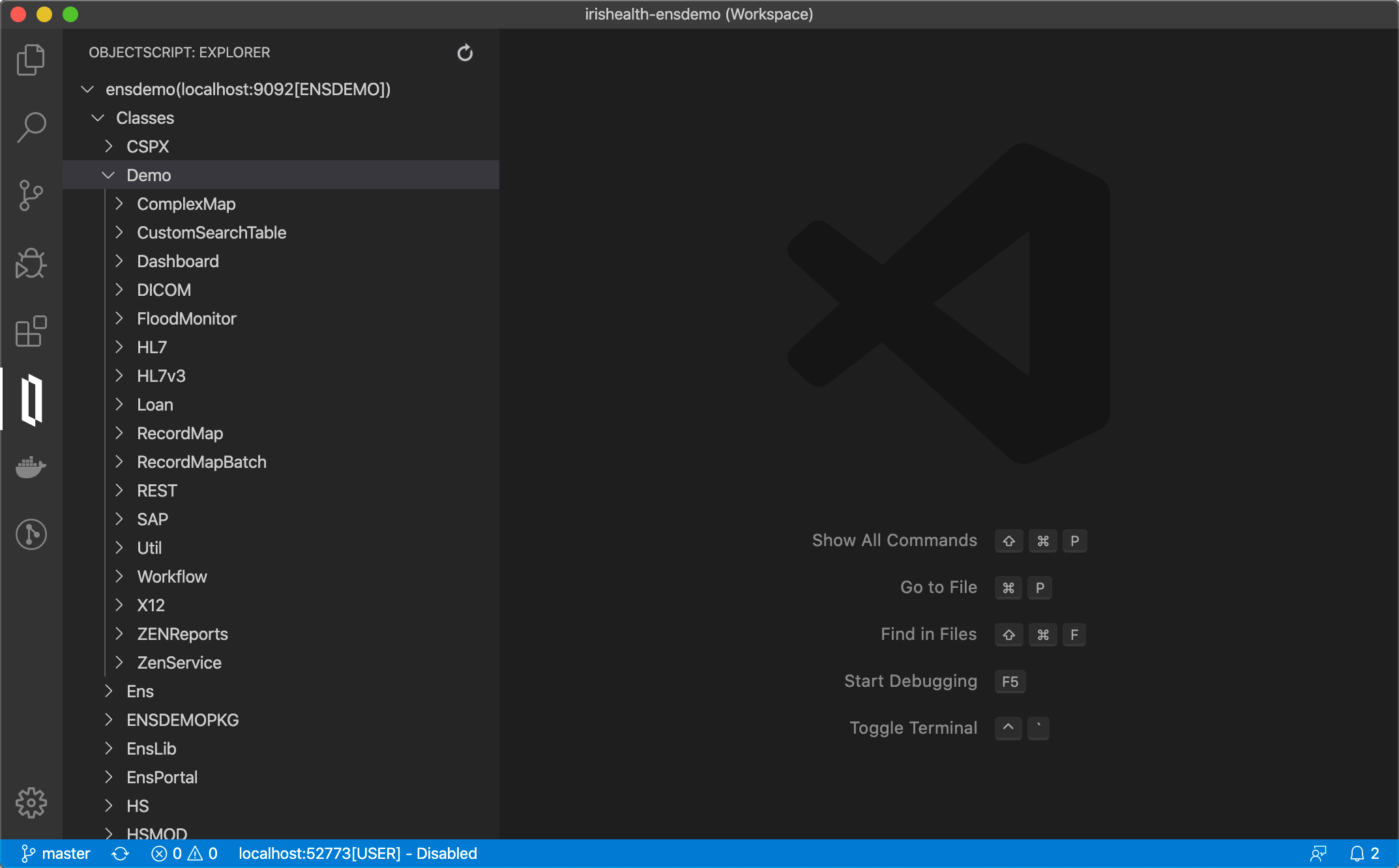
Task: Open the Extensions view
Action: tap(31, 331)
